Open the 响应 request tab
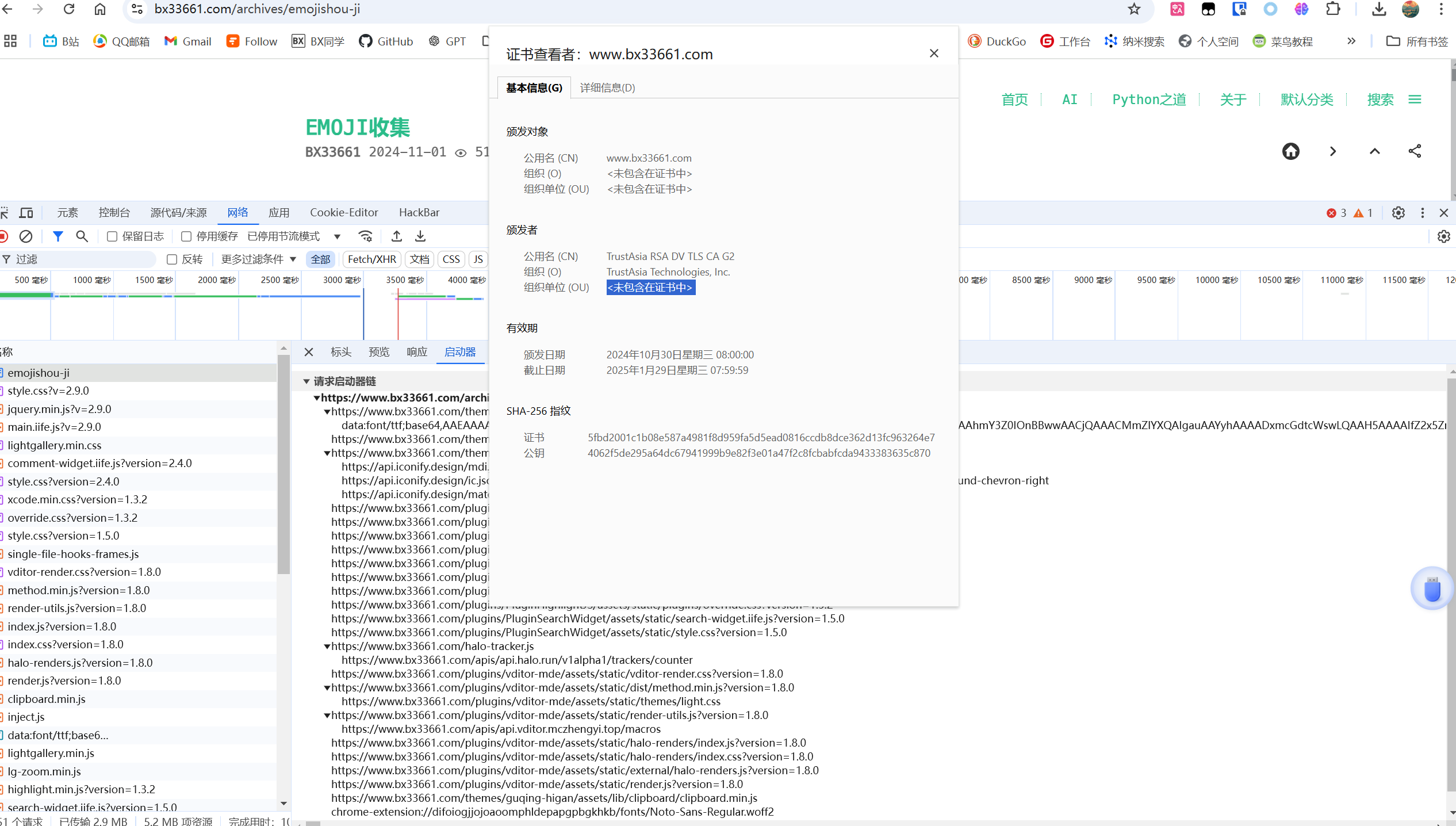Image resolution: width=1456 pixels, height=826 pixels. pyautogui.click(x=417, y=352)
